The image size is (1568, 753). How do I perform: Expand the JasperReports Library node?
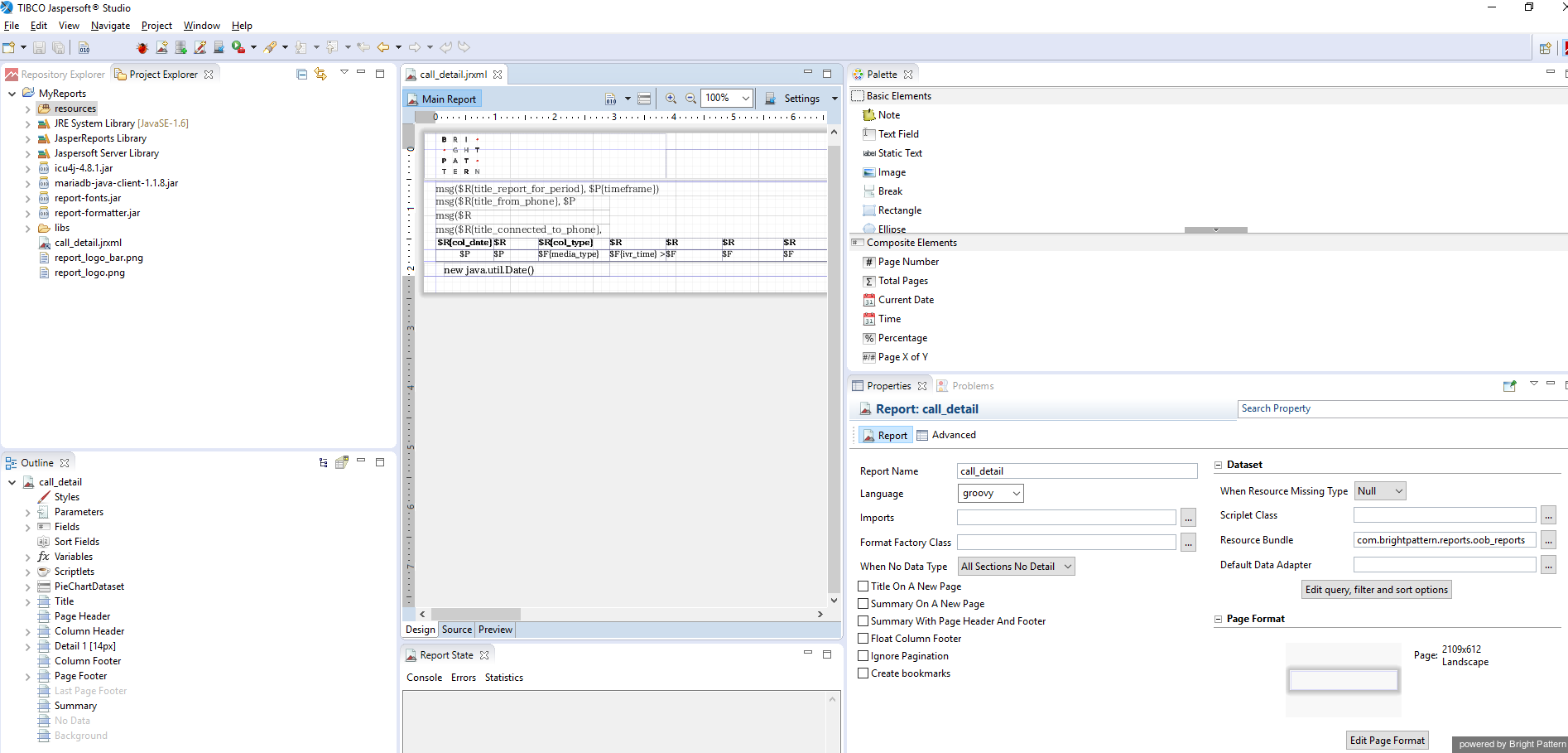[27, 138]
